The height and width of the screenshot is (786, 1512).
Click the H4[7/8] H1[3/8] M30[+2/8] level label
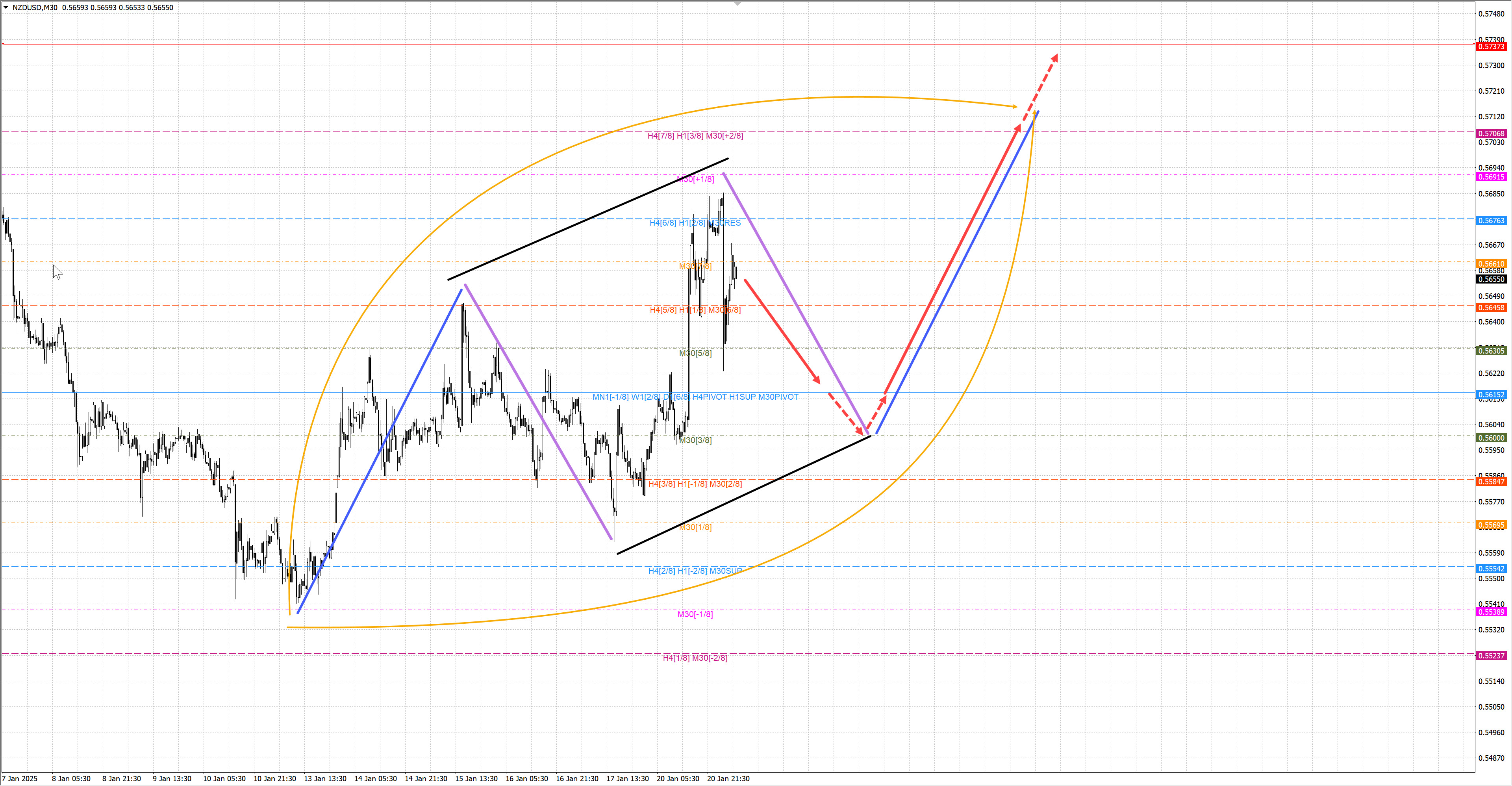click(695, 135)
